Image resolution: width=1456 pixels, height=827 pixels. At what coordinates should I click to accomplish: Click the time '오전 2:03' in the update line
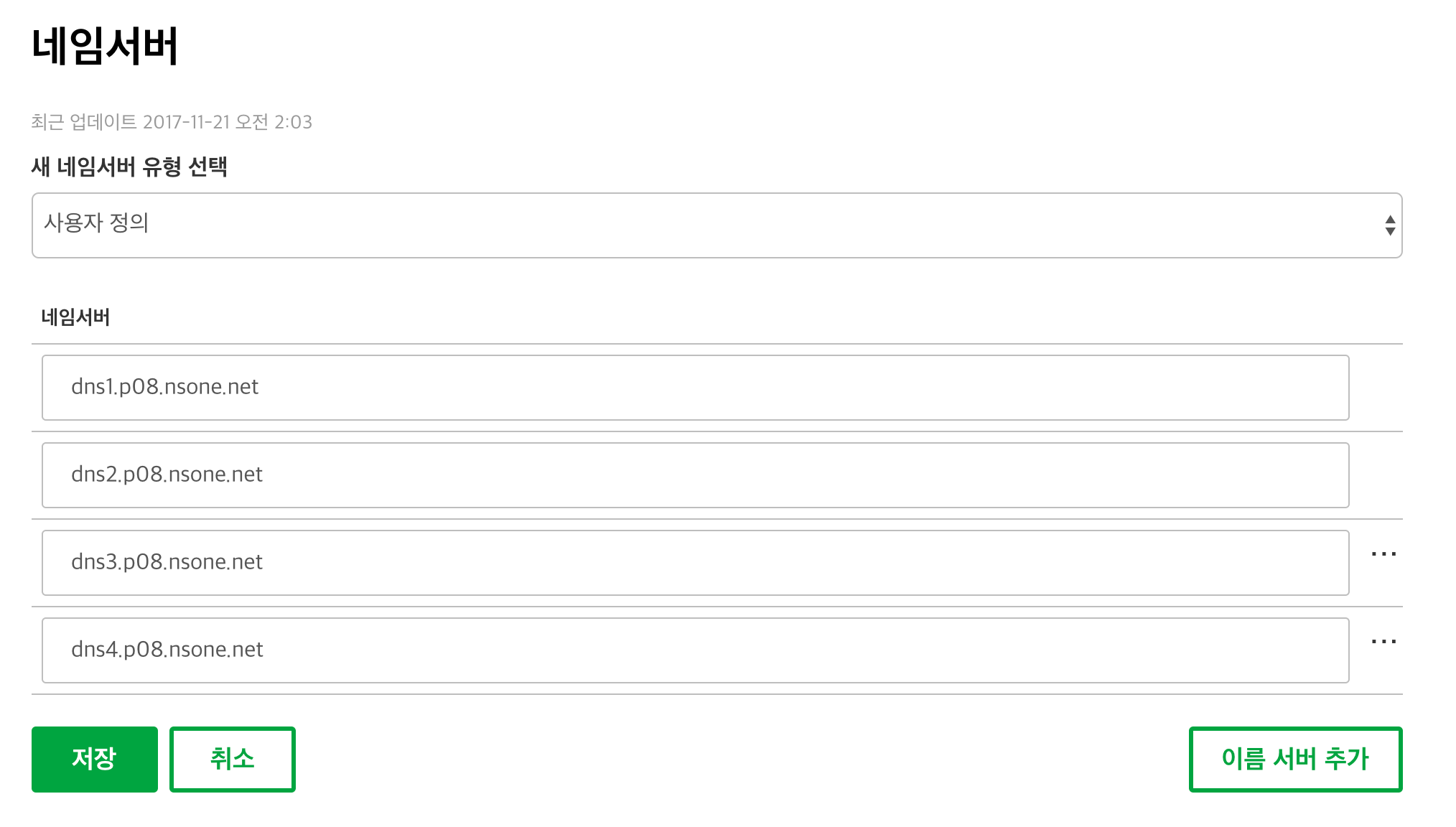[274, 122]
